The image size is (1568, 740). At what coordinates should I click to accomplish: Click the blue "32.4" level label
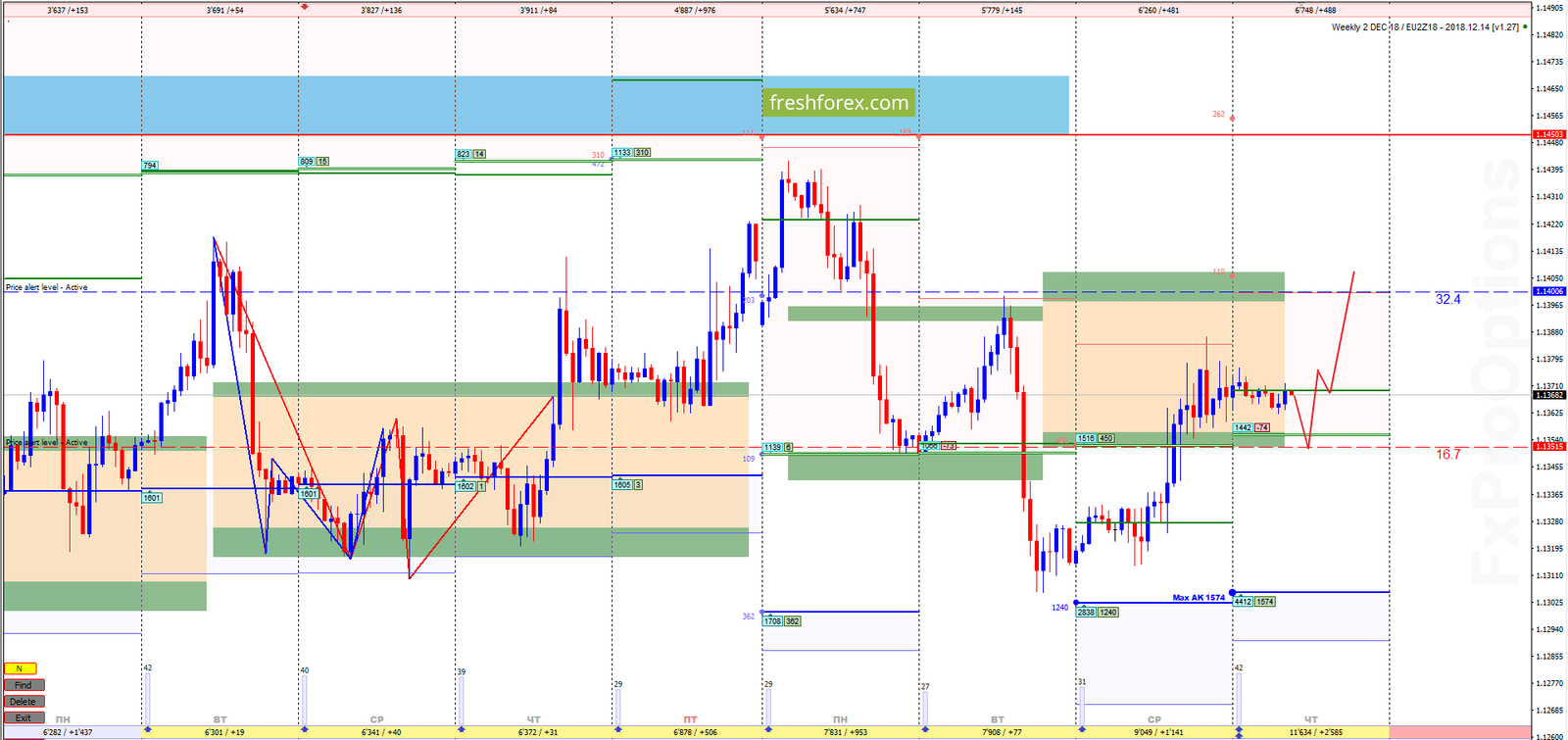pyautogui.click(x=1447, y=299)
